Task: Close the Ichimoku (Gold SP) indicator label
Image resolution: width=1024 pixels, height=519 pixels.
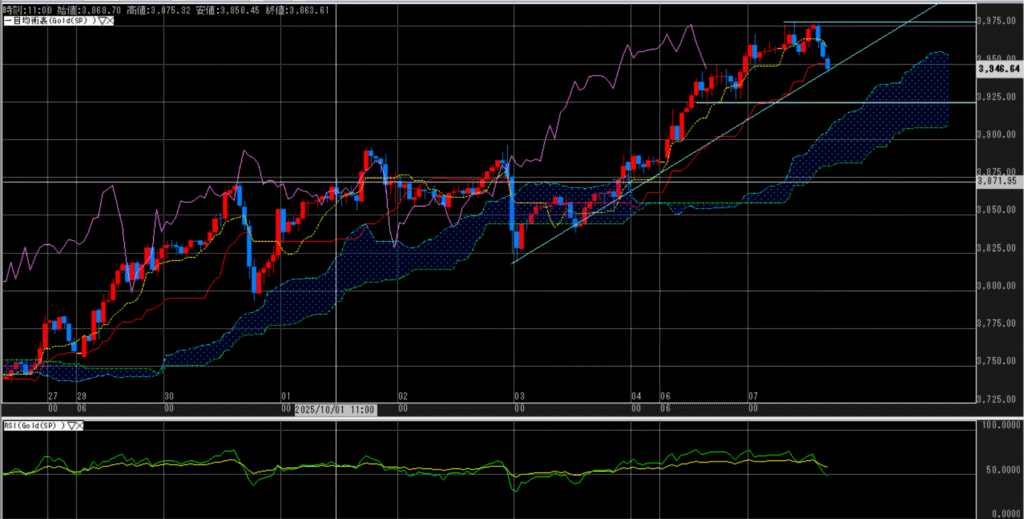Action: coord(109,20)
